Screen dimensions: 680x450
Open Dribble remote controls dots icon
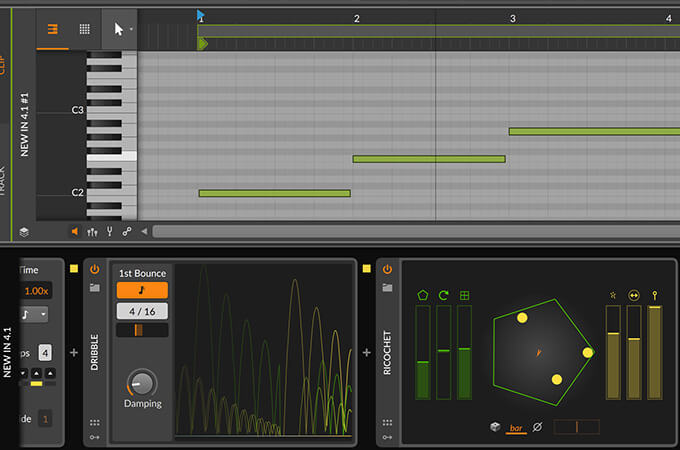95,423
